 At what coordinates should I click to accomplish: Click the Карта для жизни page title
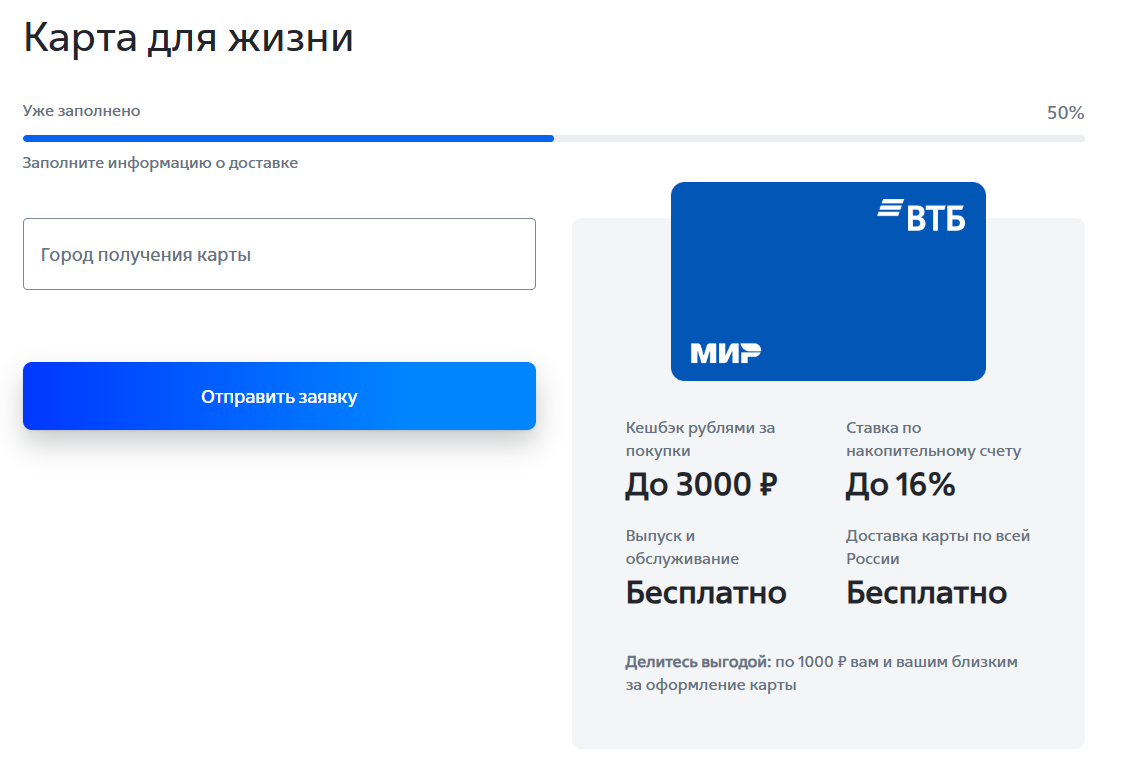click(x=187, y=37)
